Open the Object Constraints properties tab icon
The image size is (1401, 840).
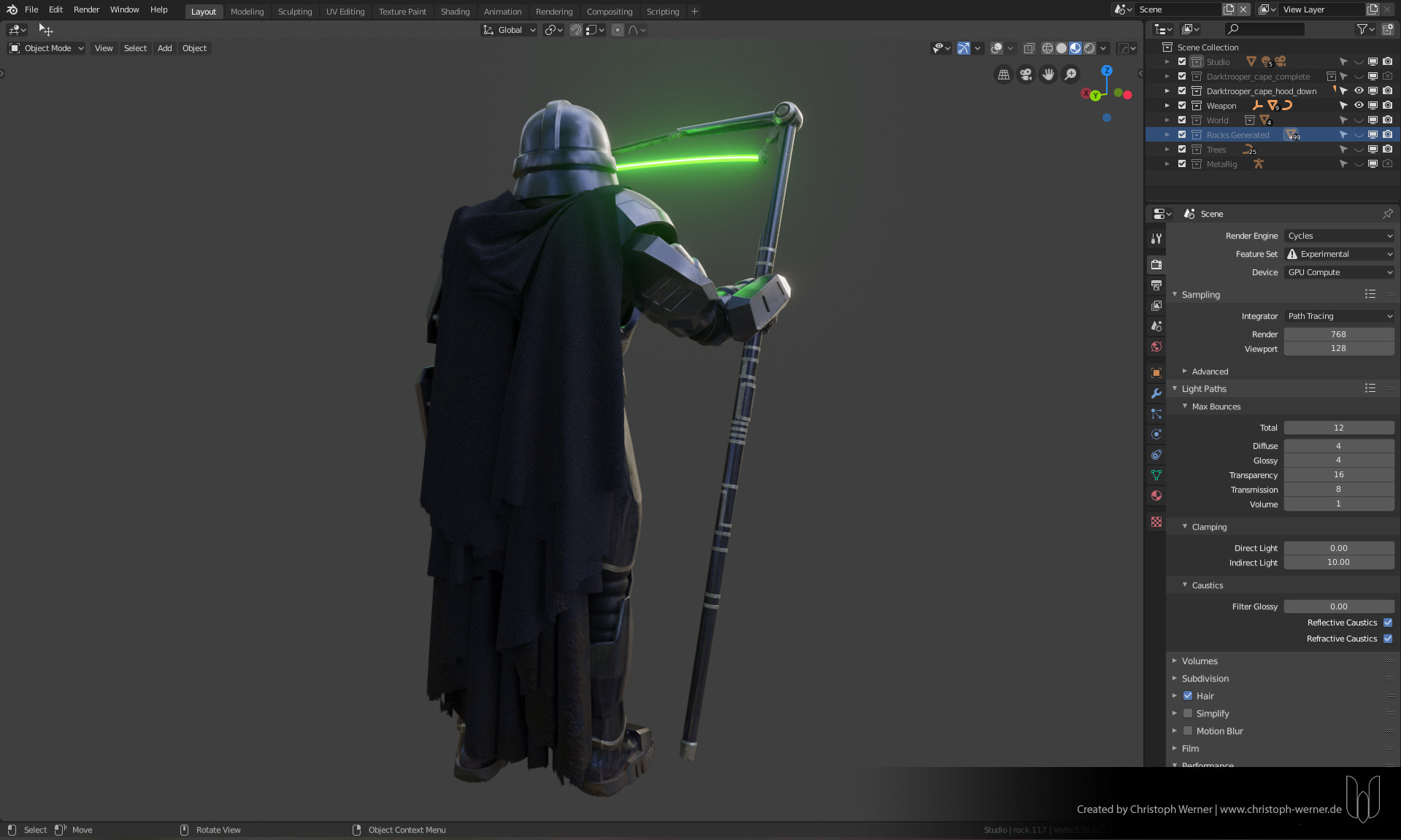click(x=1156, y=454)
